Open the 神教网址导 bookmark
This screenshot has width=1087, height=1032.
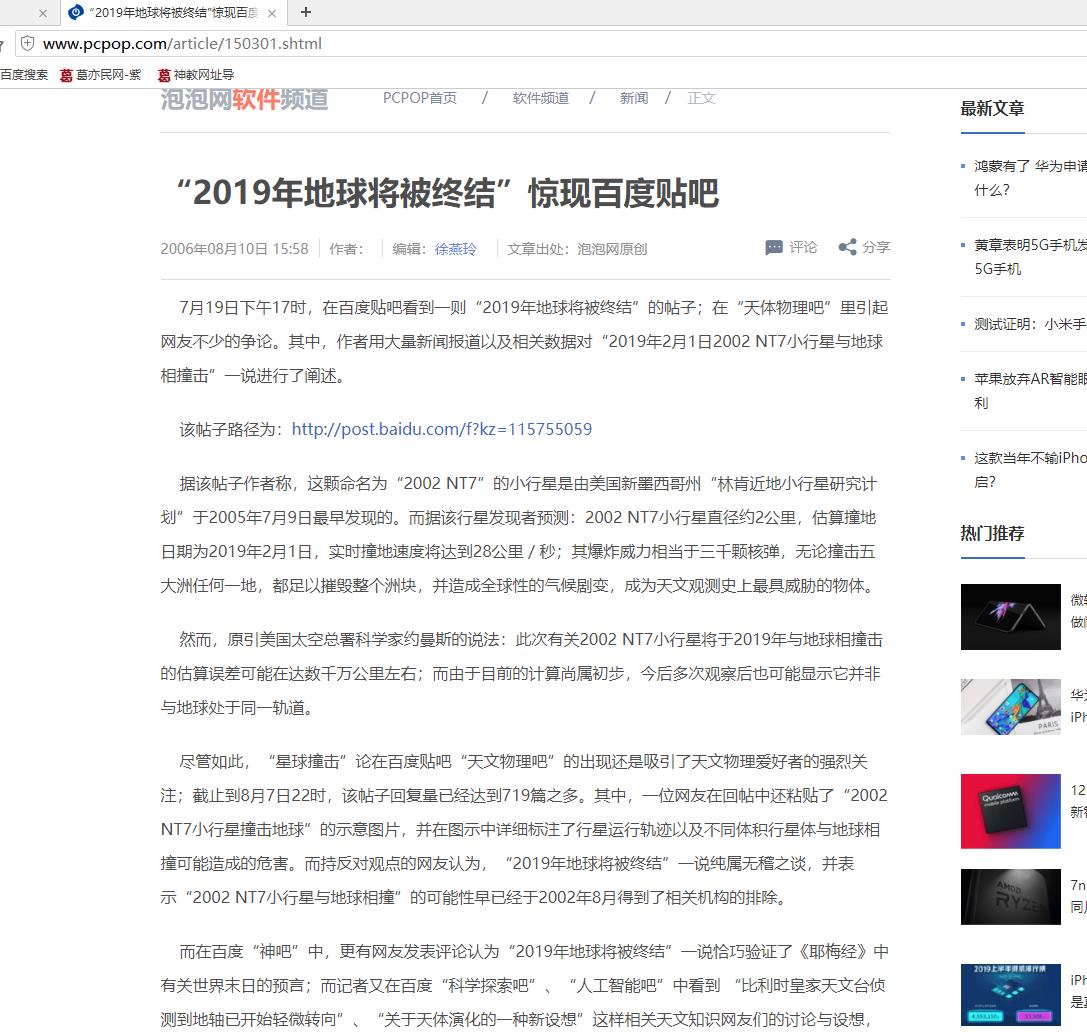(196, 75)
